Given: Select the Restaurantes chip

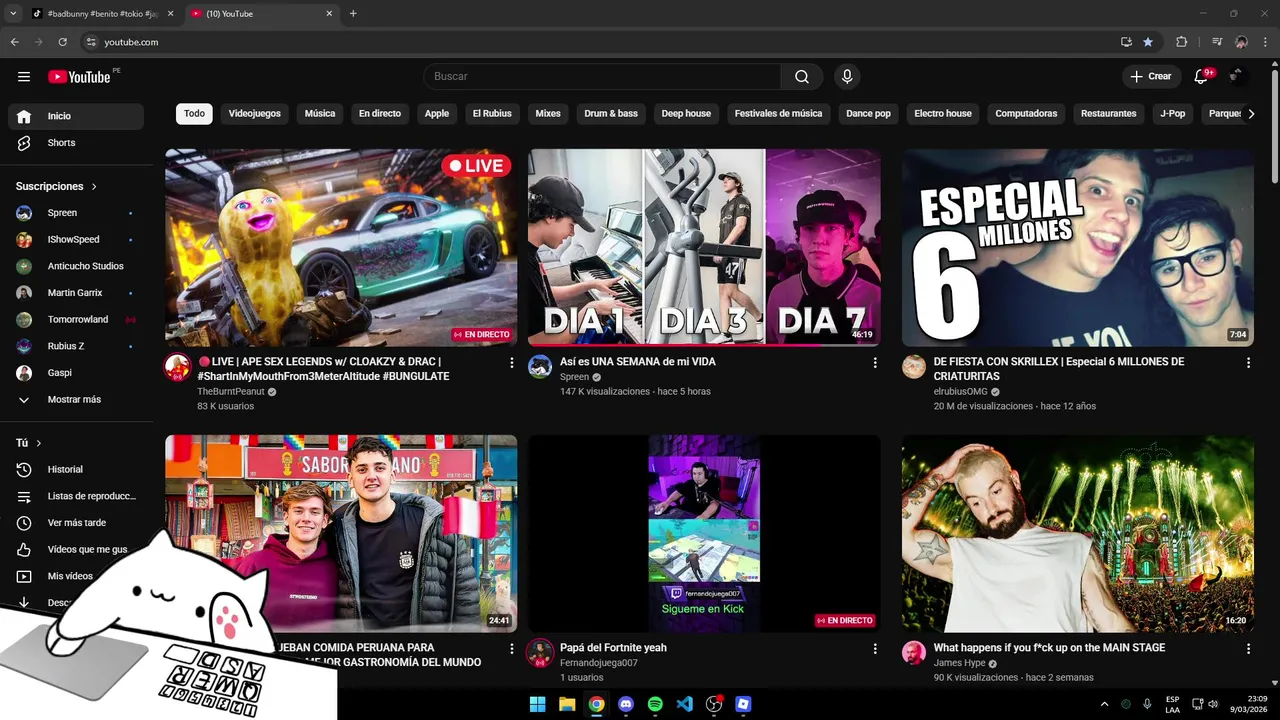Looking at the screenshot, I should (x=1108, y=114).
